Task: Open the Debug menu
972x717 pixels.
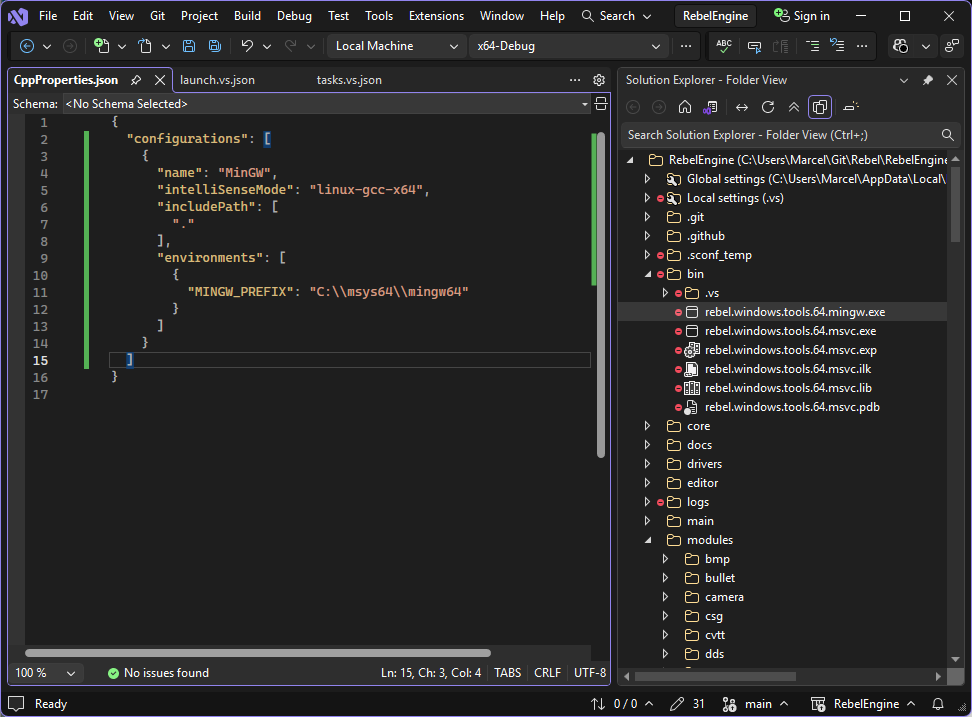Action: (294, 16)
